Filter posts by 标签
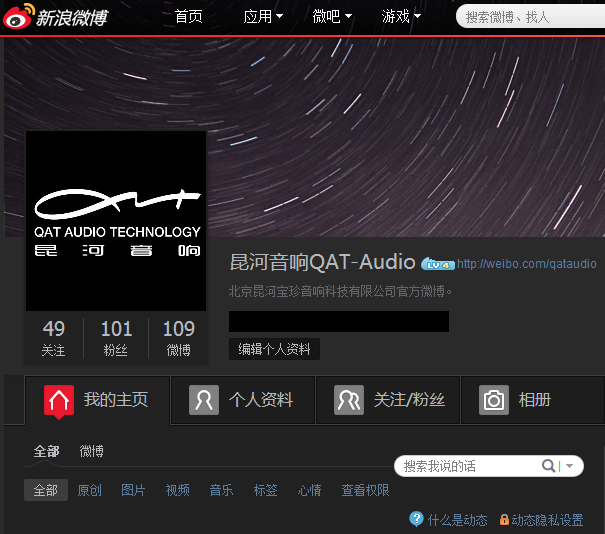The image size is (605, 534). pyautogui.click(x=265, y=490)
